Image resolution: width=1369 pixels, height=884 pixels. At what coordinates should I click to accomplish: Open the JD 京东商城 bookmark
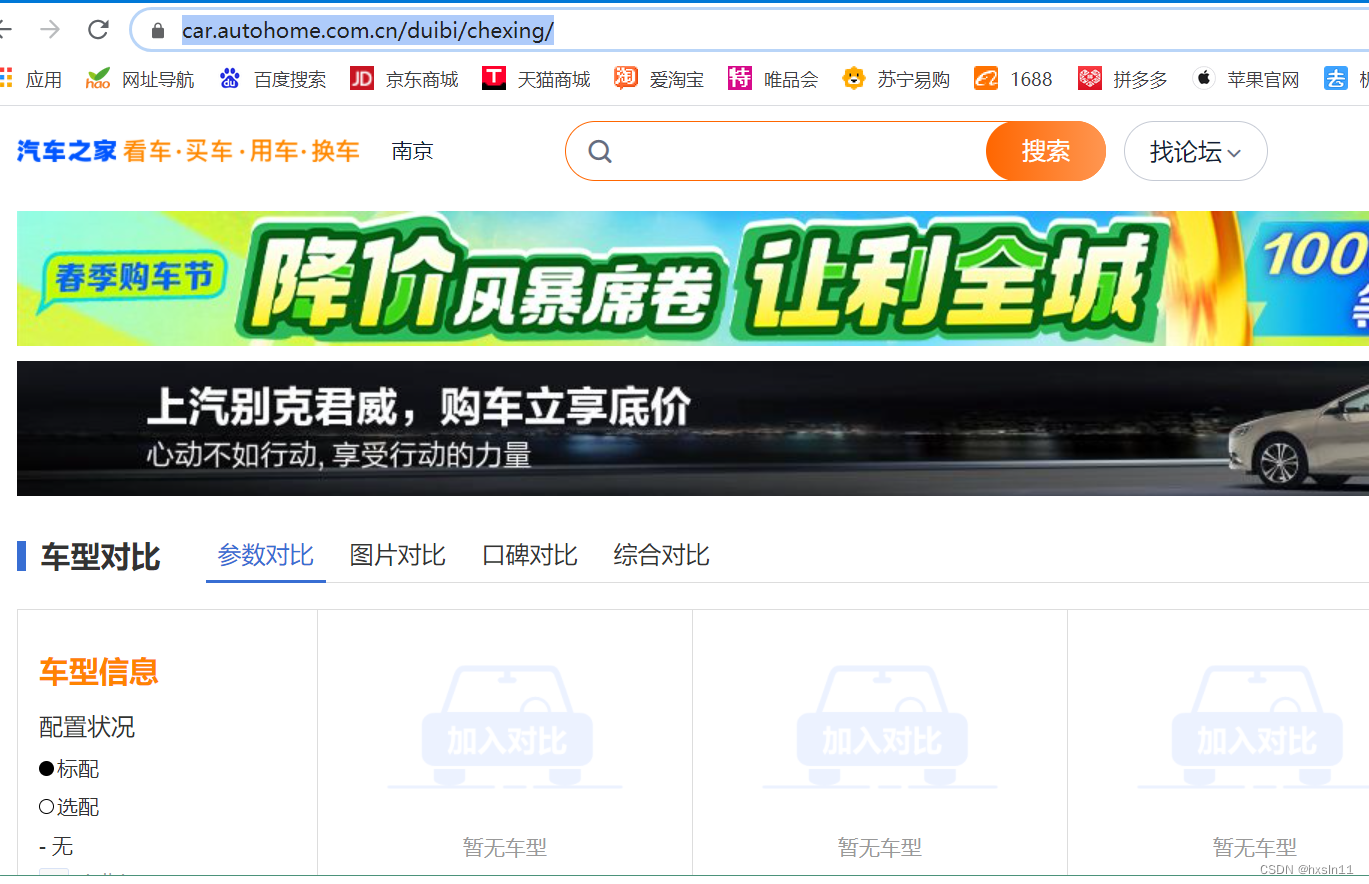point(404,79)
